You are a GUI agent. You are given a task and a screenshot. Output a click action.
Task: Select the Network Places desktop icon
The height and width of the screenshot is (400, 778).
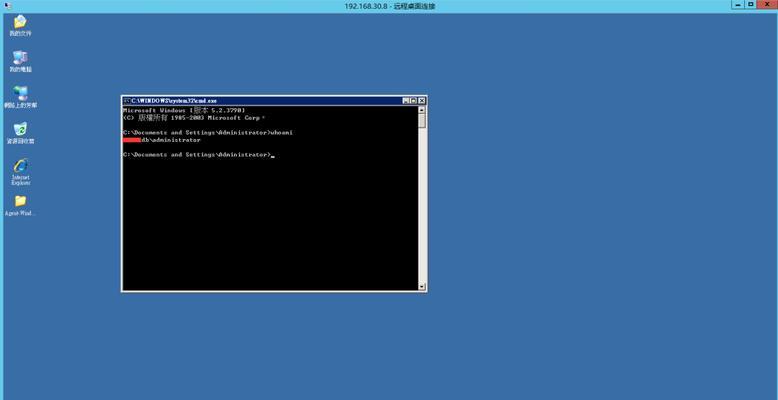tap(20, 97)
